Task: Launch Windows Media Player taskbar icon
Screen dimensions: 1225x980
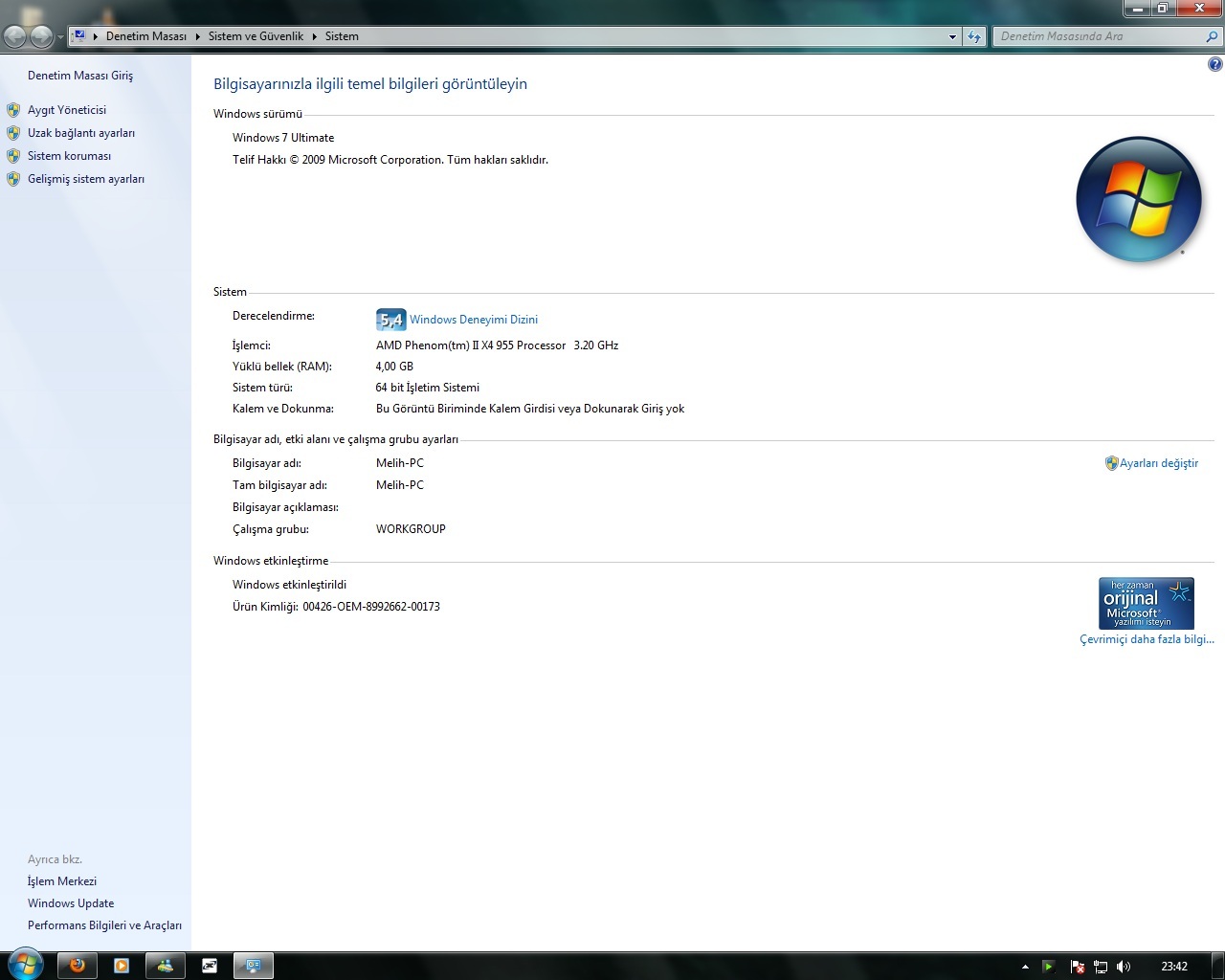Action: point(122,966)
